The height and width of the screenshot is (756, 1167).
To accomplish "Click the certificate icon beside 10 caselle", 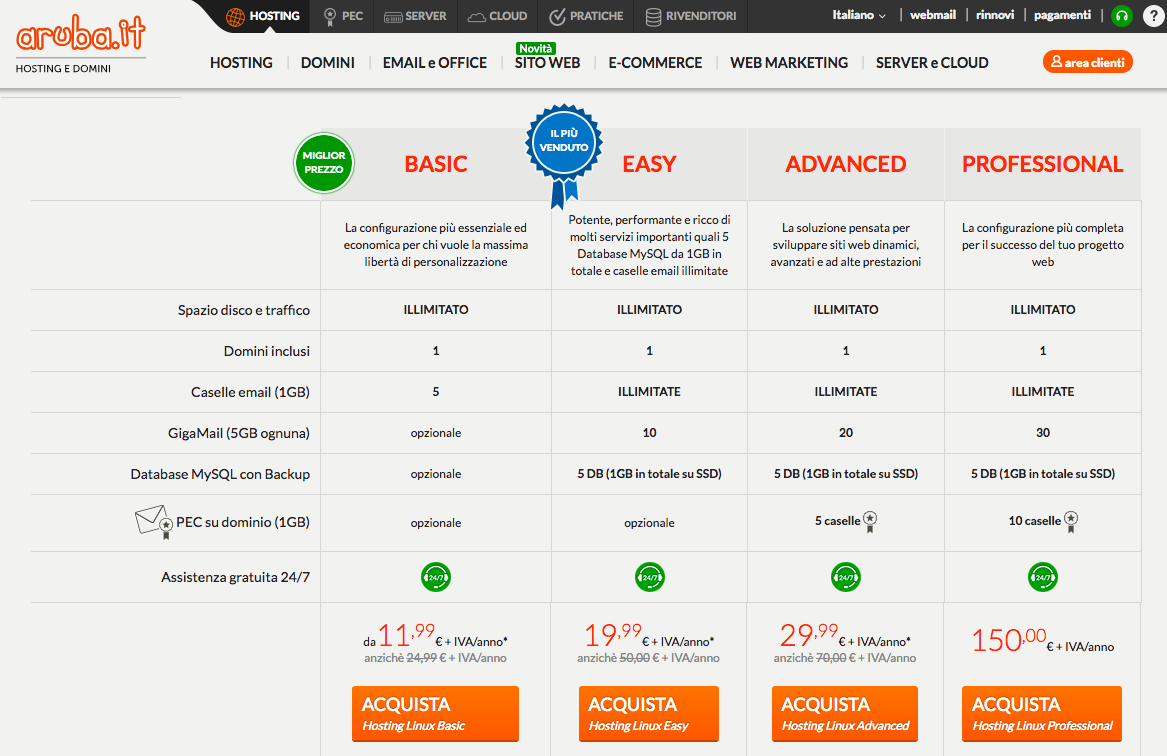I will point(1071,522).
